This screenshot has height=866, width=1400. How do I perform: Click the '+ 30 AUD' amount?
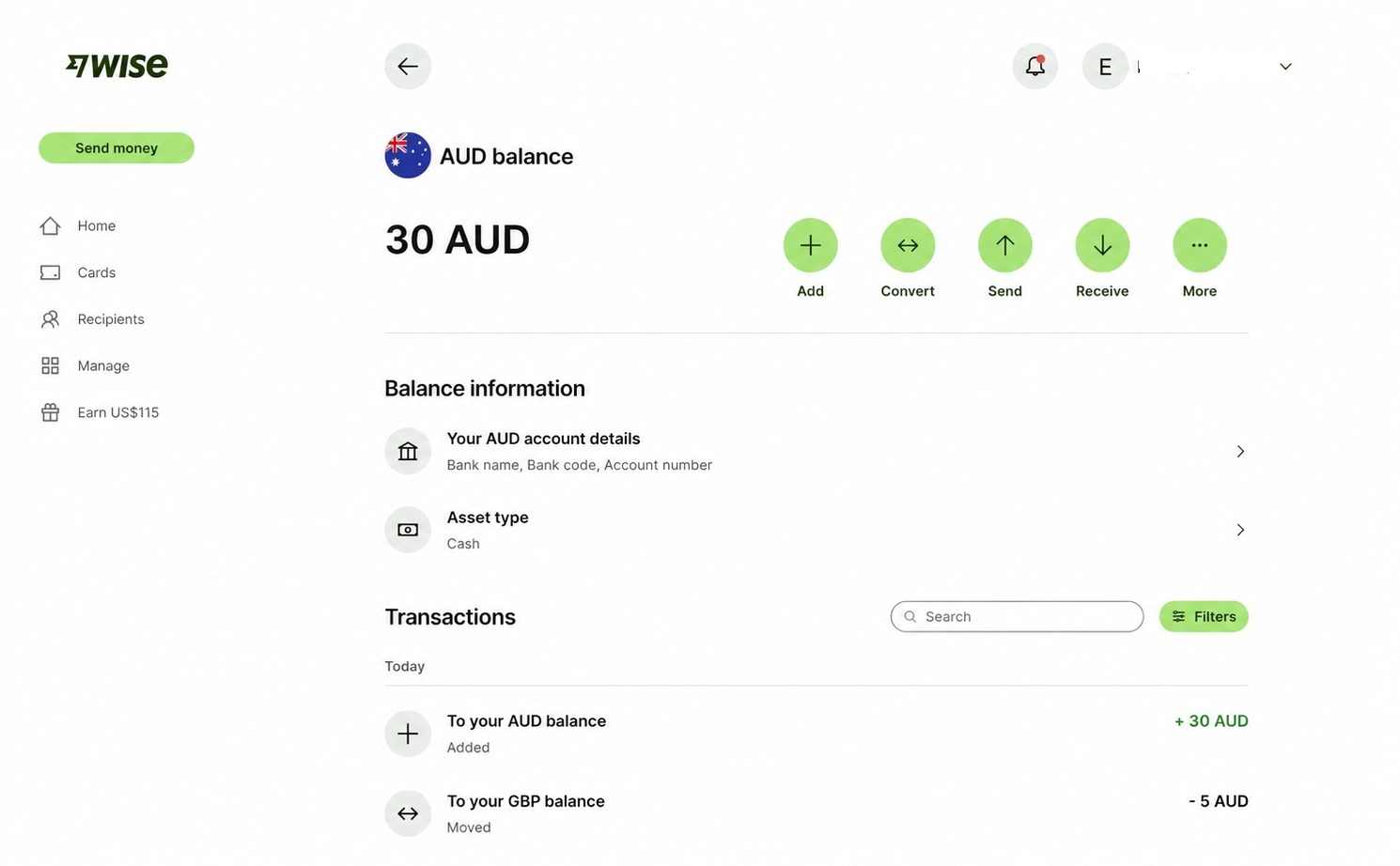(x=1211, y=721)
